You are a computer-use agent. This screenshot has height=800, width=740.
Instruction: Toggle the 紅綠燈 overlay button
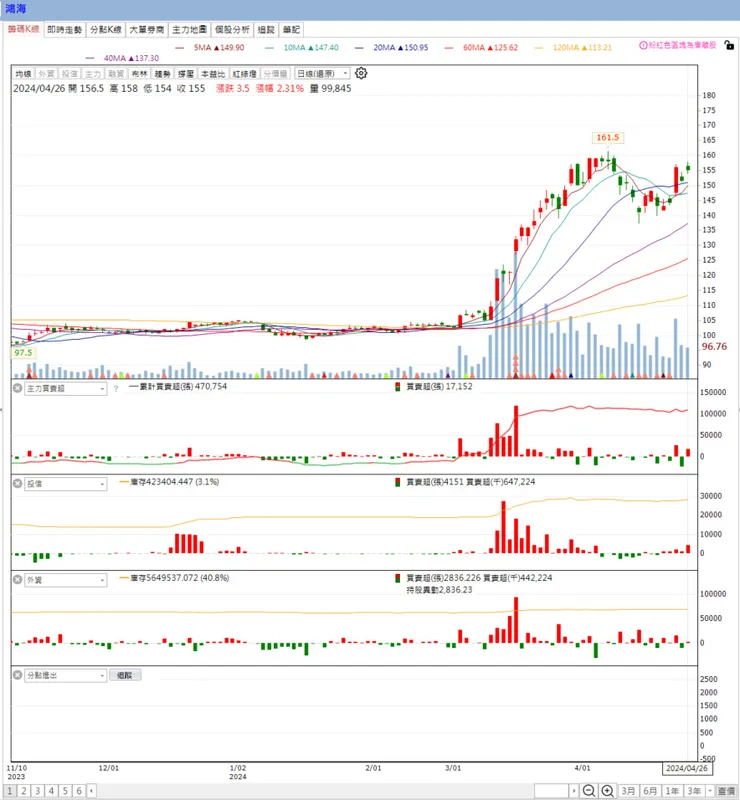pyautogui.click(x=244, y=74)
